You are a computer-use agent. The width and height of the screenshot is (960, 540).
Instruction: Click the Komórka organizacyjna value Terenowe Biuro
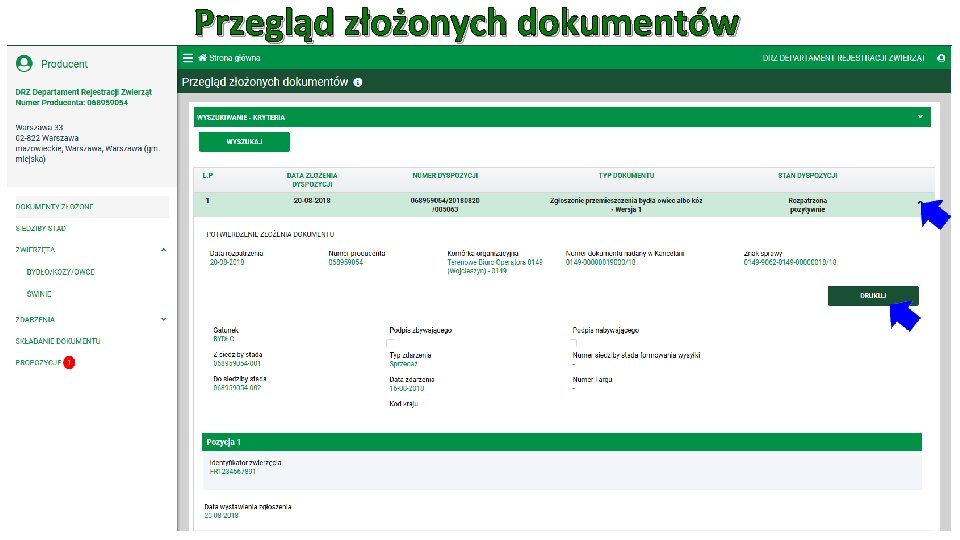coord(495,266)
